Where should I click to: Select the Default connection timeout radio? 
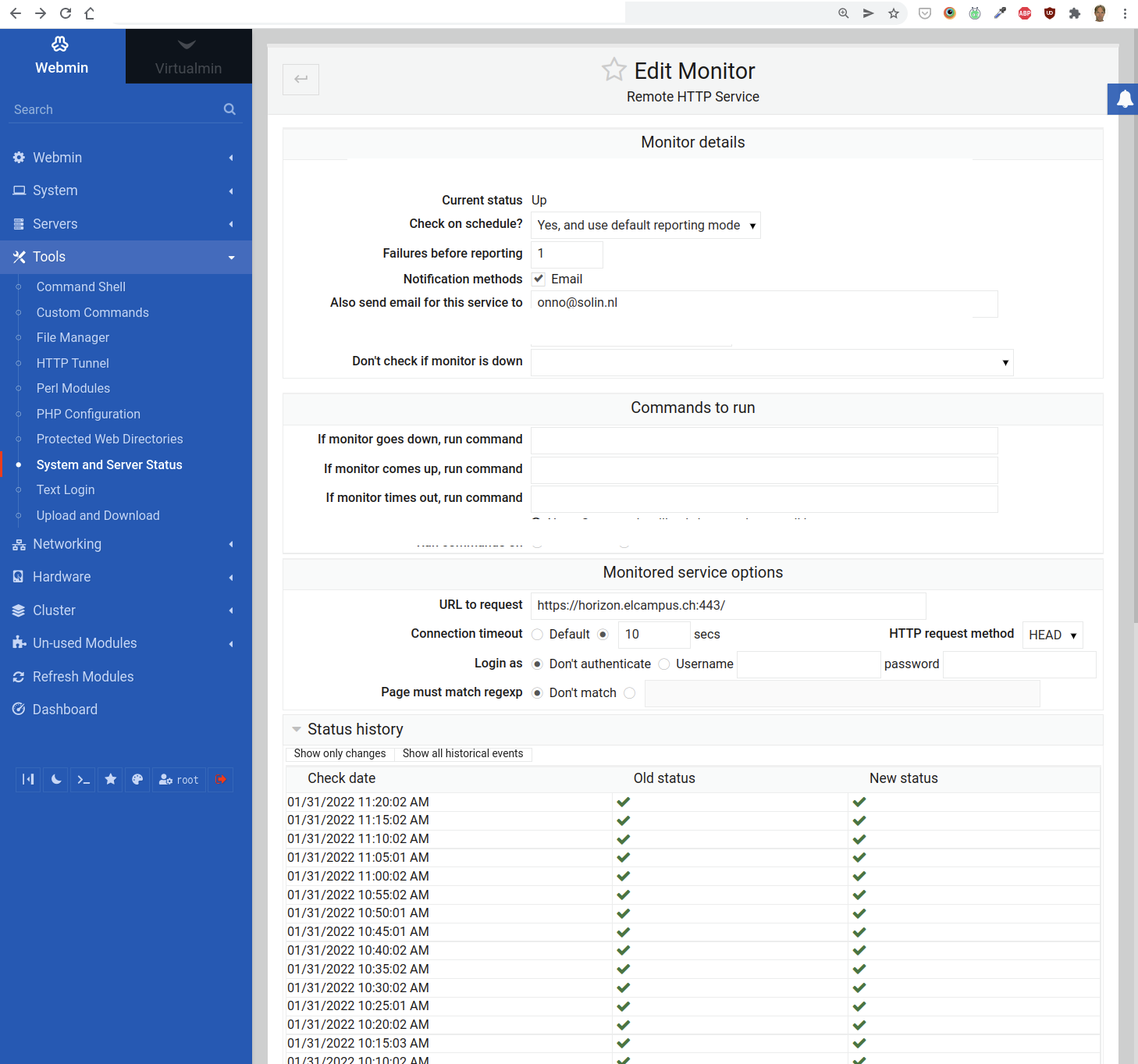(x=538, y=635)
